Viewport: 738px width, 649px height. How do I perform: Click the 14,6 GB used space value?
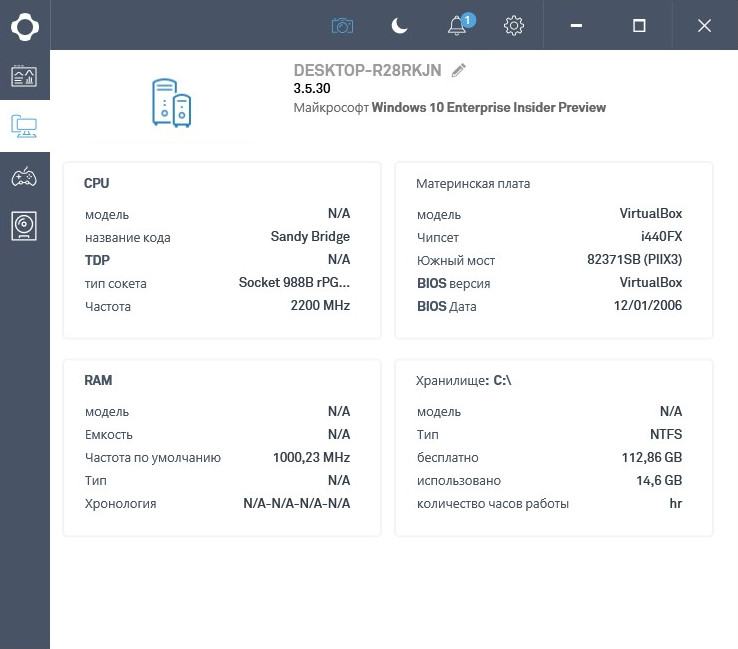[659, 481]
